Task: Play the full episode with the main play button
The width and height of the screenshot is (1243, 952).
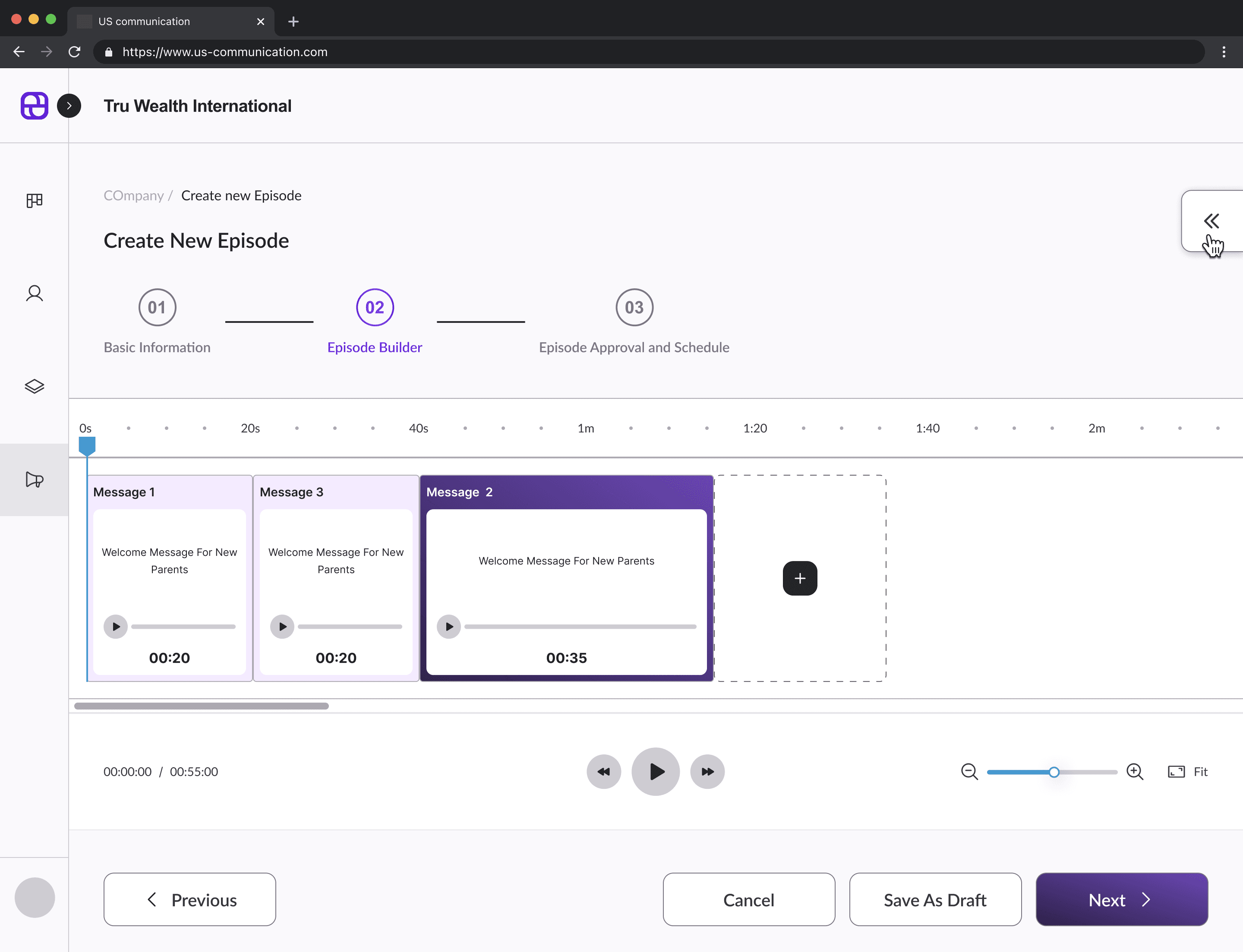Action: [656, 772]
